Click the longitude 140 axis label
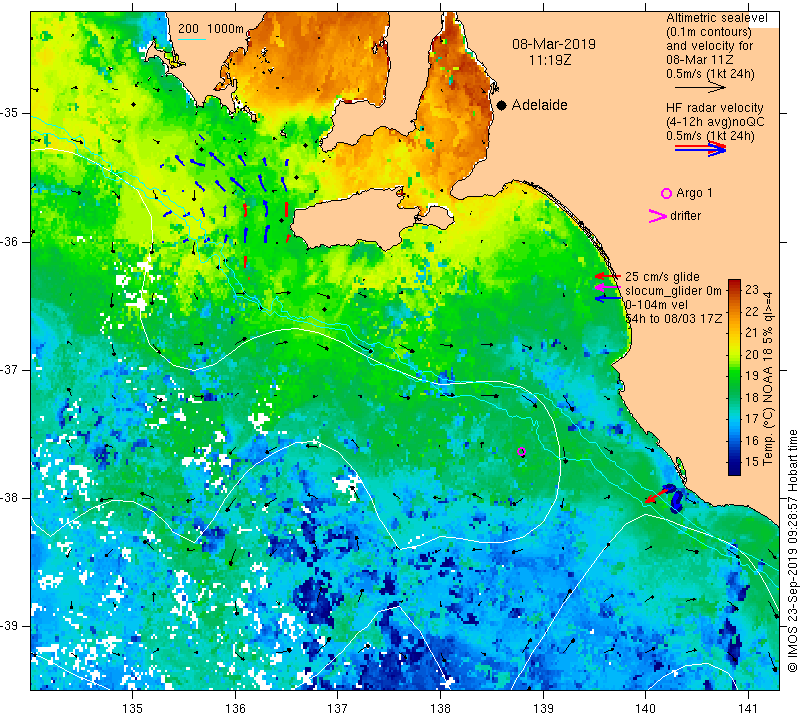 point(645,708)
